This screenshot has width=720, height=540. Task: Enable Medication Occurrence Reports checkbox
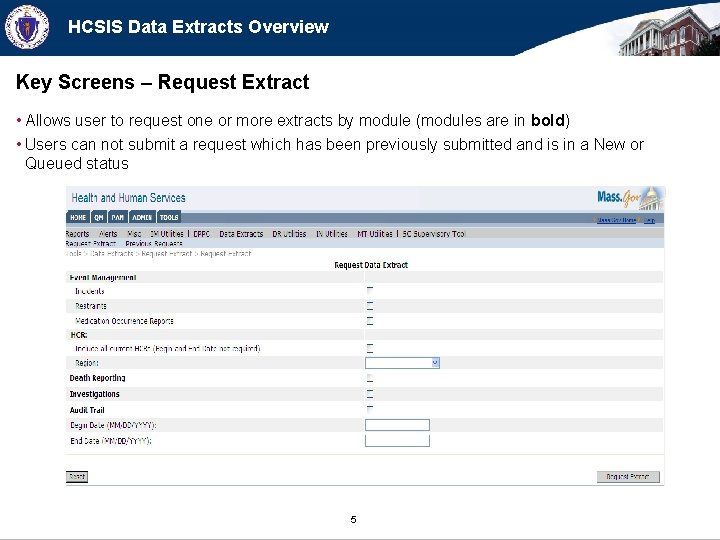tap(370, 321)
